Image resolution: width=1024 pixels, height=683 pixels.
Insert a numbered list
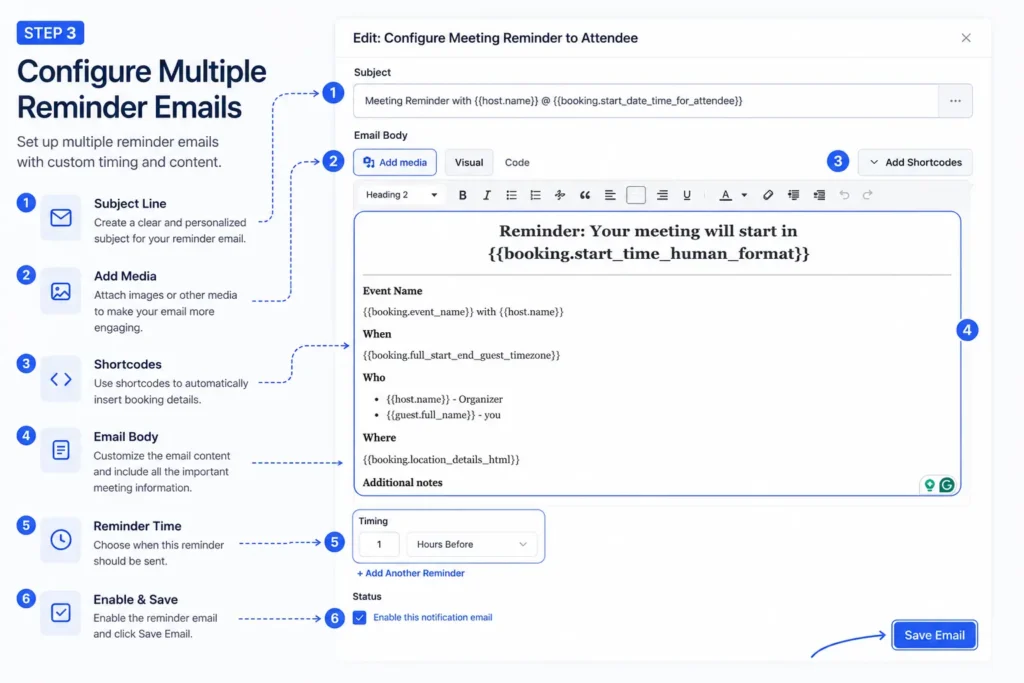point(535,195)
